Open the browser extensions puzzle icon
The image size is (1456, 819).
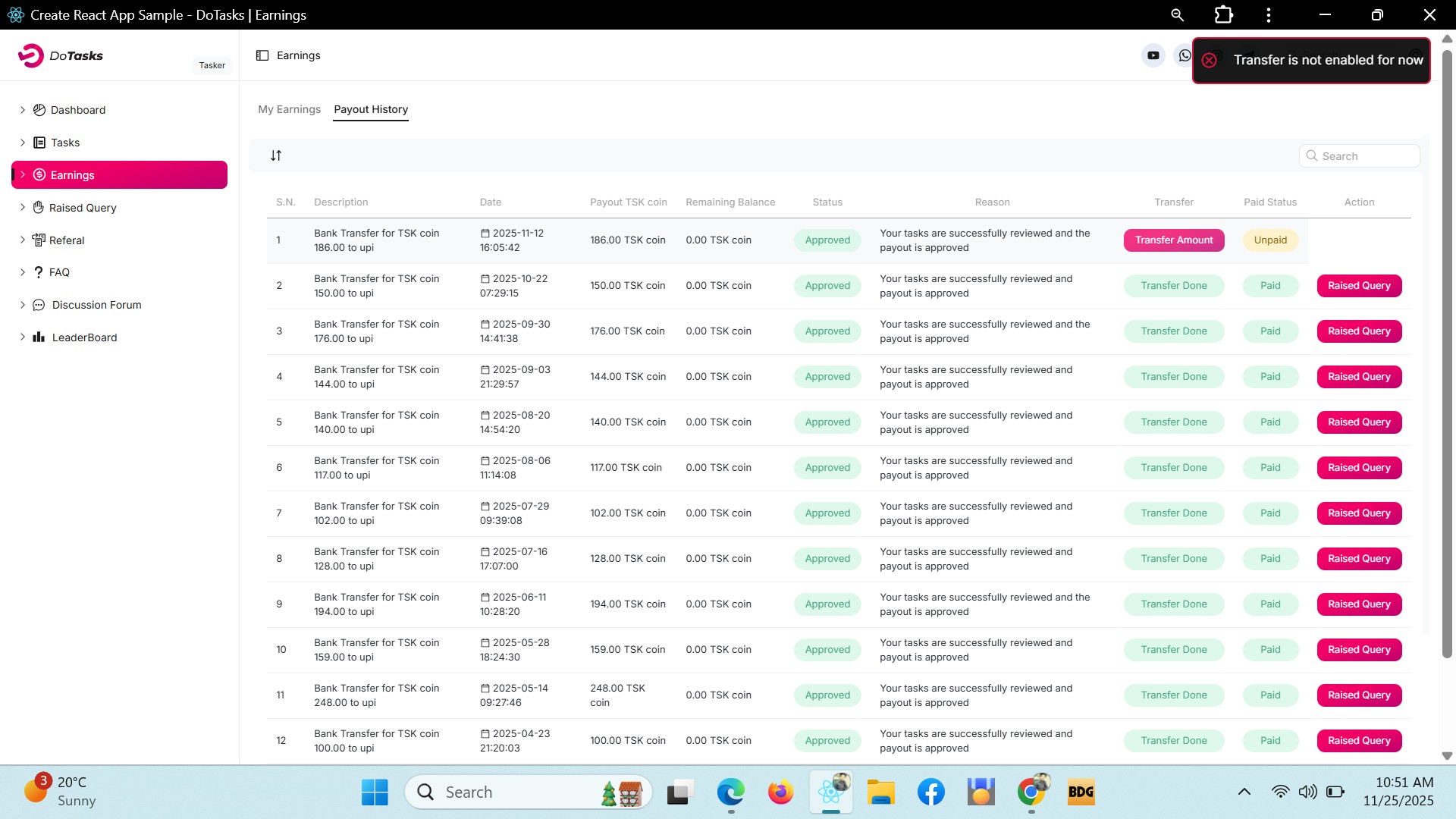pos(1223,14)
